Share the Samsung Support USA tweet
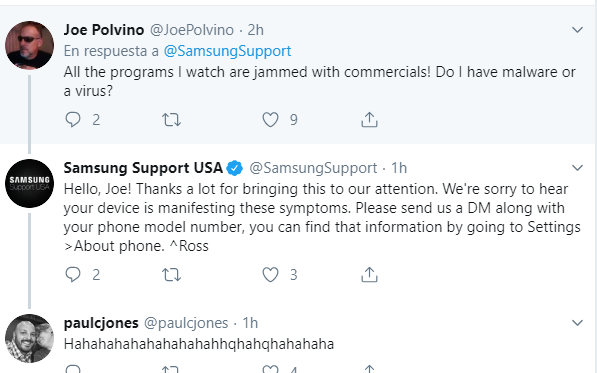This screenshot has height=373, width=597. [x=369, y=274]
